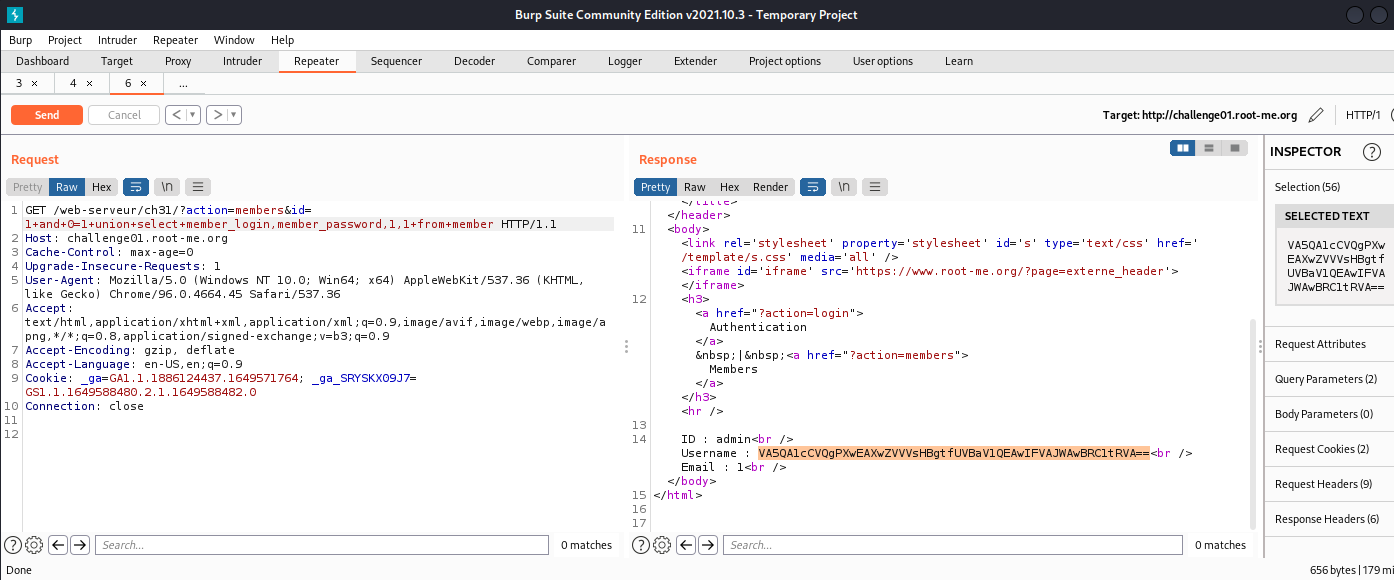Screen dimensions: 1394x580
Task: Expand Query Parameters (2) section
Action: coord(1329,379)
